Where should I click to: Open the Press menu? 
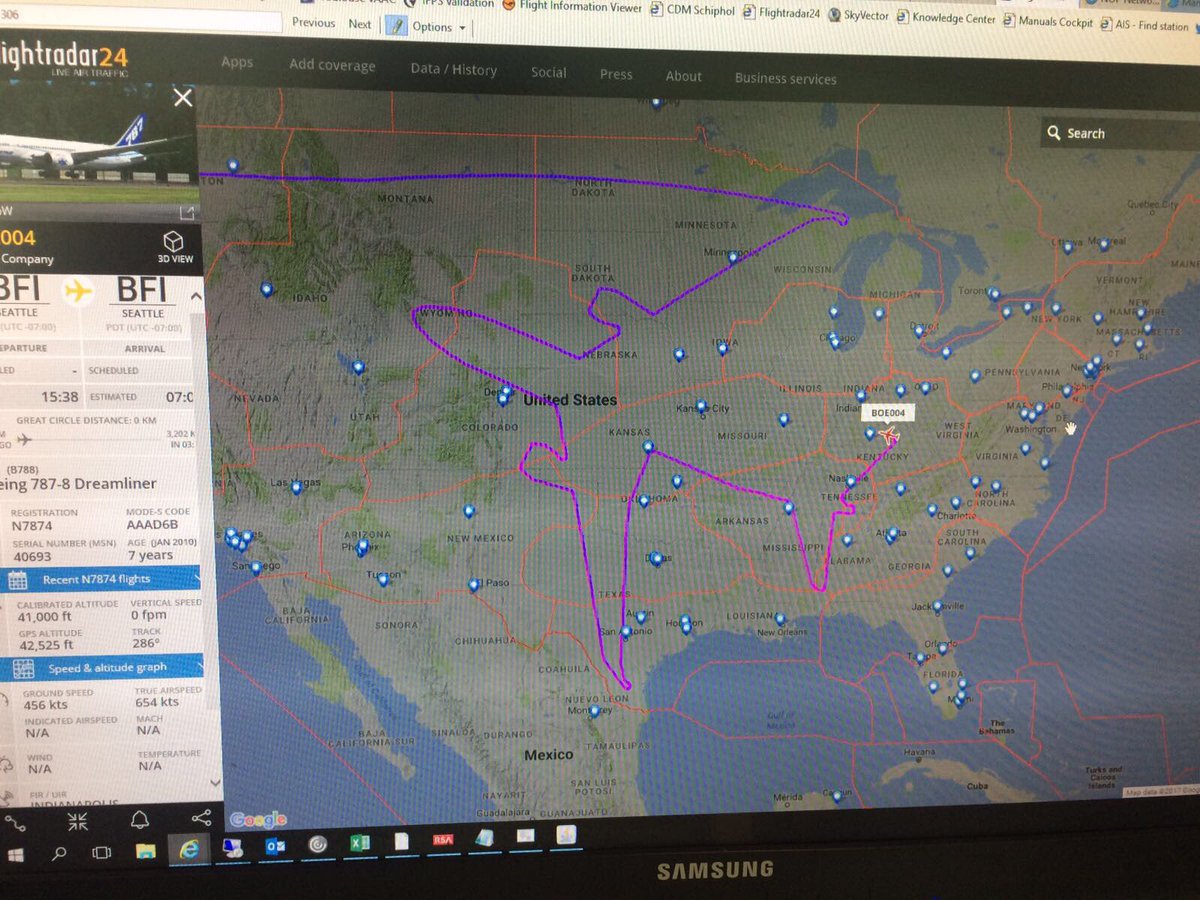coord(616,74)
